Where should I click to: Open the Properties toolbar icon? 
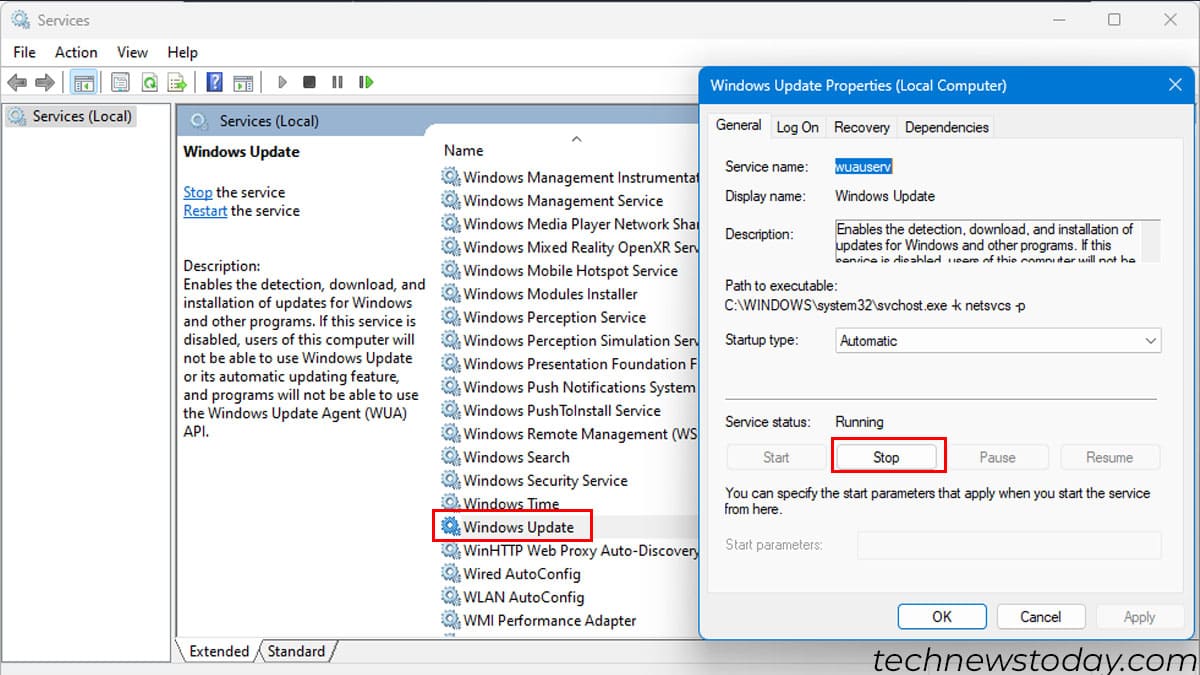(120, 81)
